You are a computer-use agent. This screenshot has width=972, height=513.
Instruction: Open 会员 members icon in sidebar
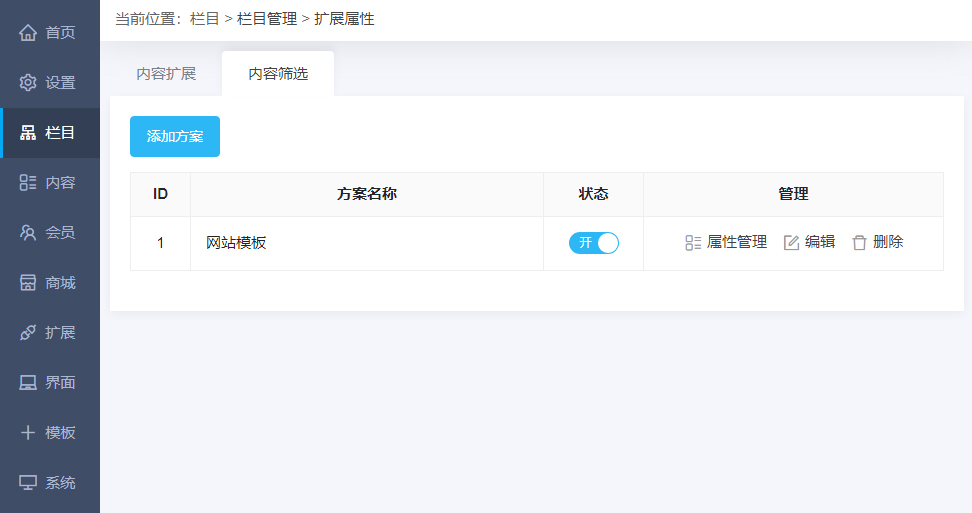(x=28, y=233)
